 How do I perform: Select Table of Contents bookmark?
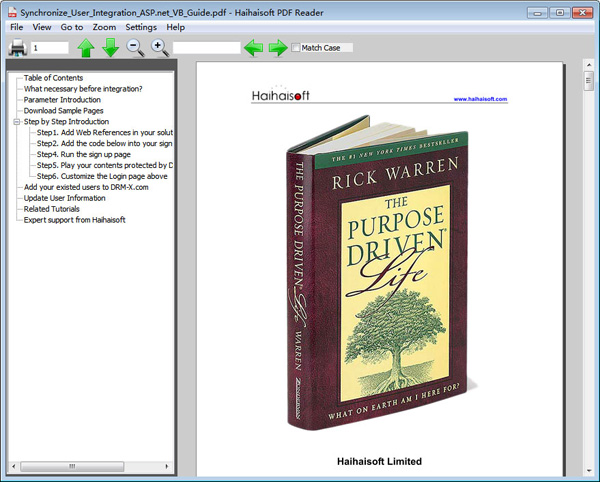(x=53, y=78)
